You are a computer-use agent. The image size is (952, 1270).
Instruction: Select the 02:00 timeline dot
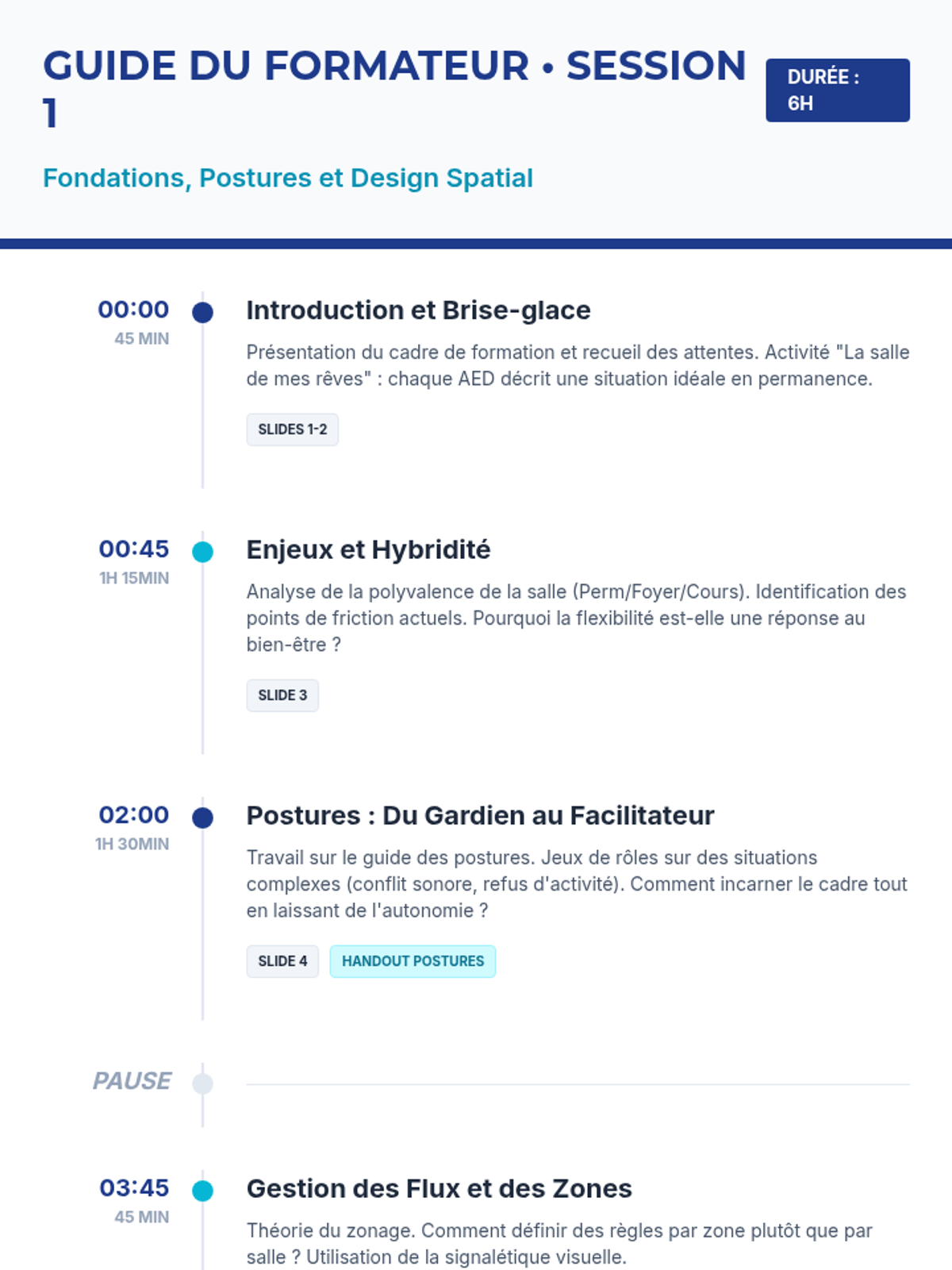pyautogui.click(x=203, y=818)
